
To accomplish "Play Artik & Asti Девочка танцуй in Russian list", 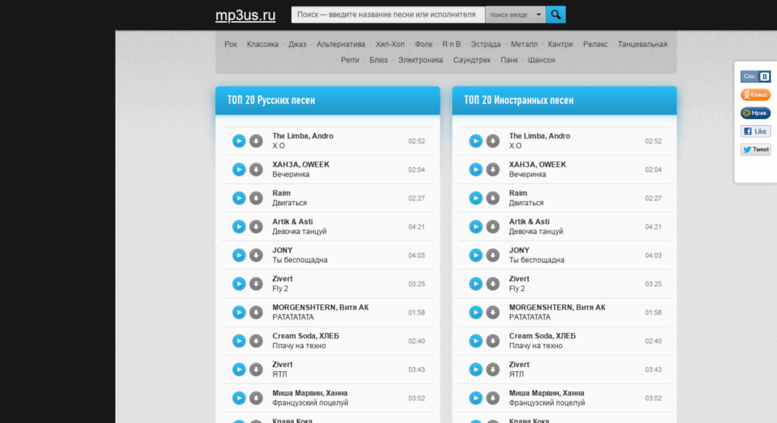I will tap(239, 227).
